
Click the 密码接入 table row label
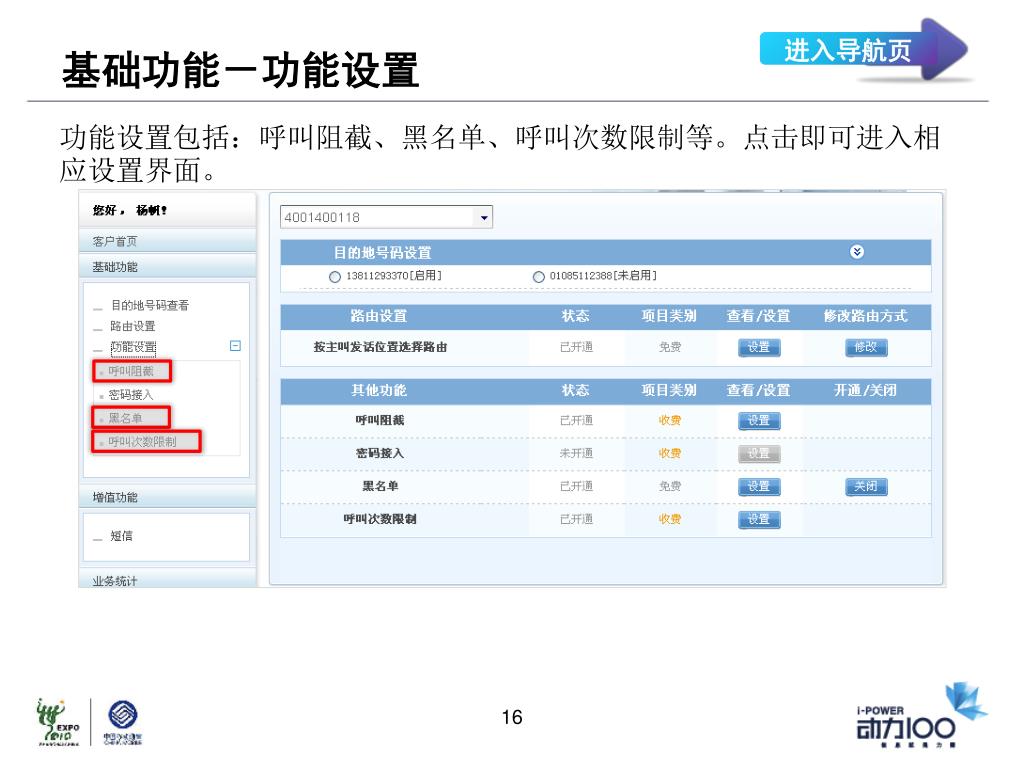tap(380, 453)
